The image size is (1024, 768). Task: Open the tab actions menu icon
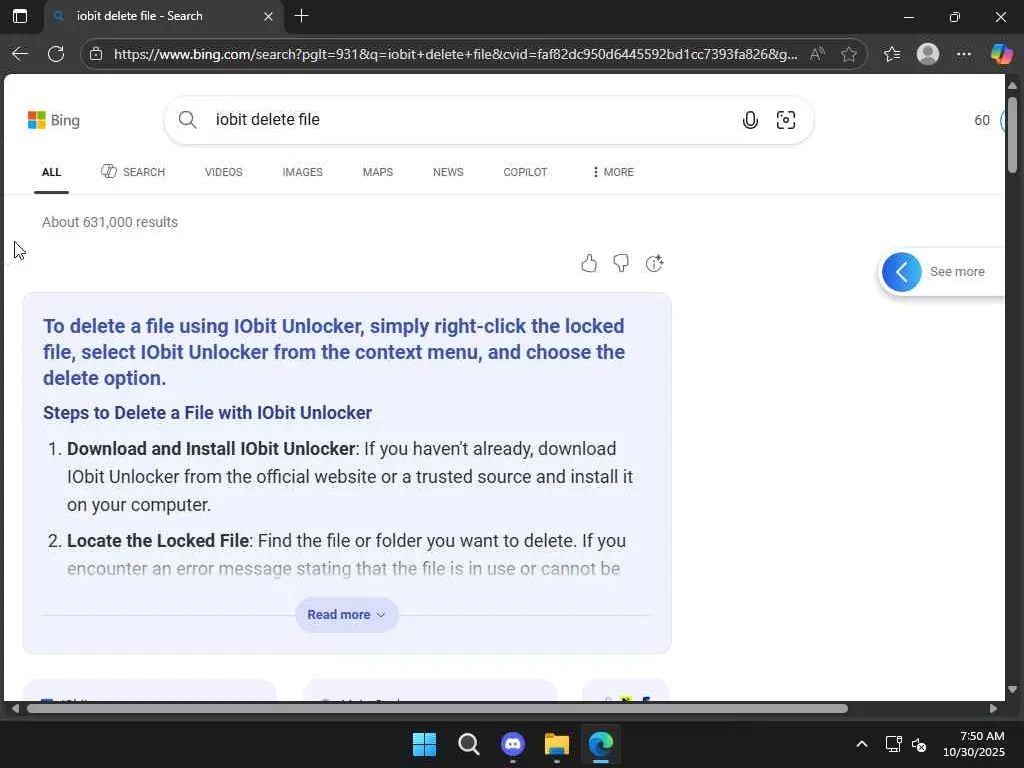click(20, 16)
